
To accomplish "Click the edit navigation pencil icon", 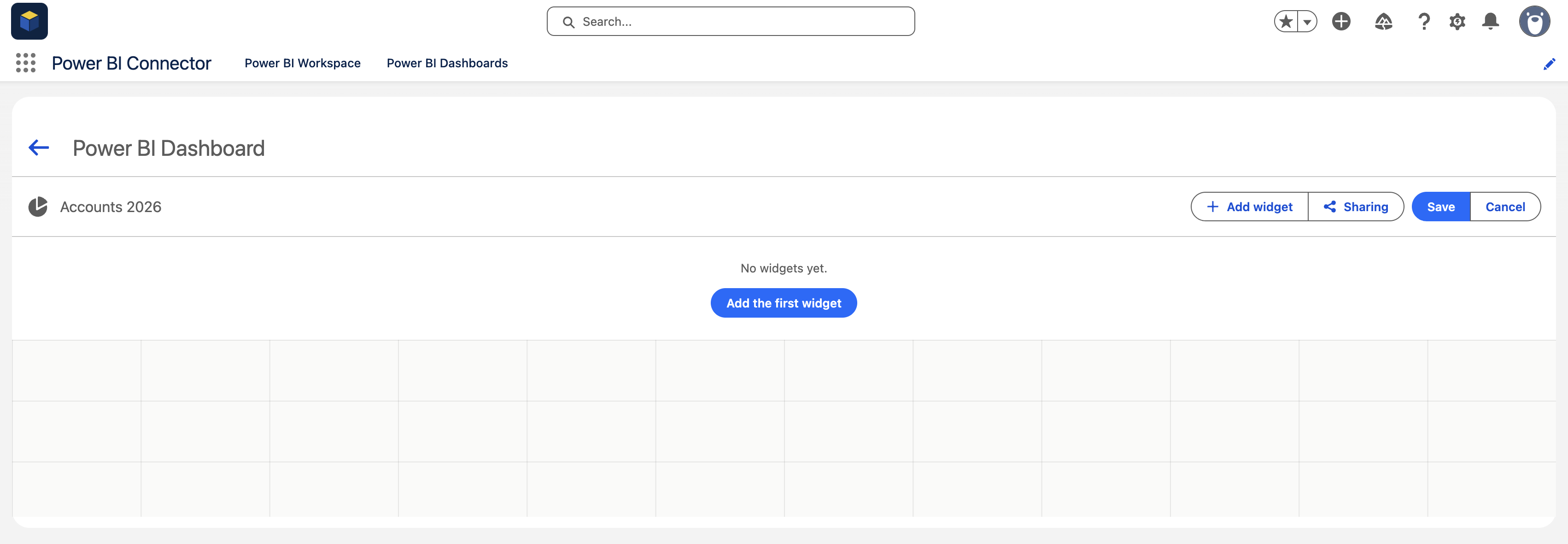I will (x=1549, y=63).
